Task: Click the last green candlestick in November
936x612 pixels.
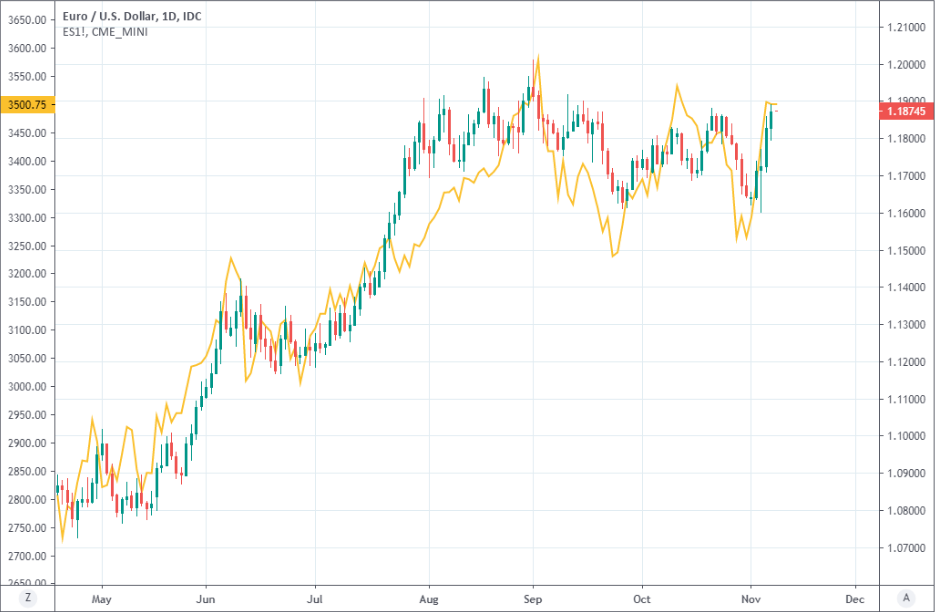Action: (772, 124)
